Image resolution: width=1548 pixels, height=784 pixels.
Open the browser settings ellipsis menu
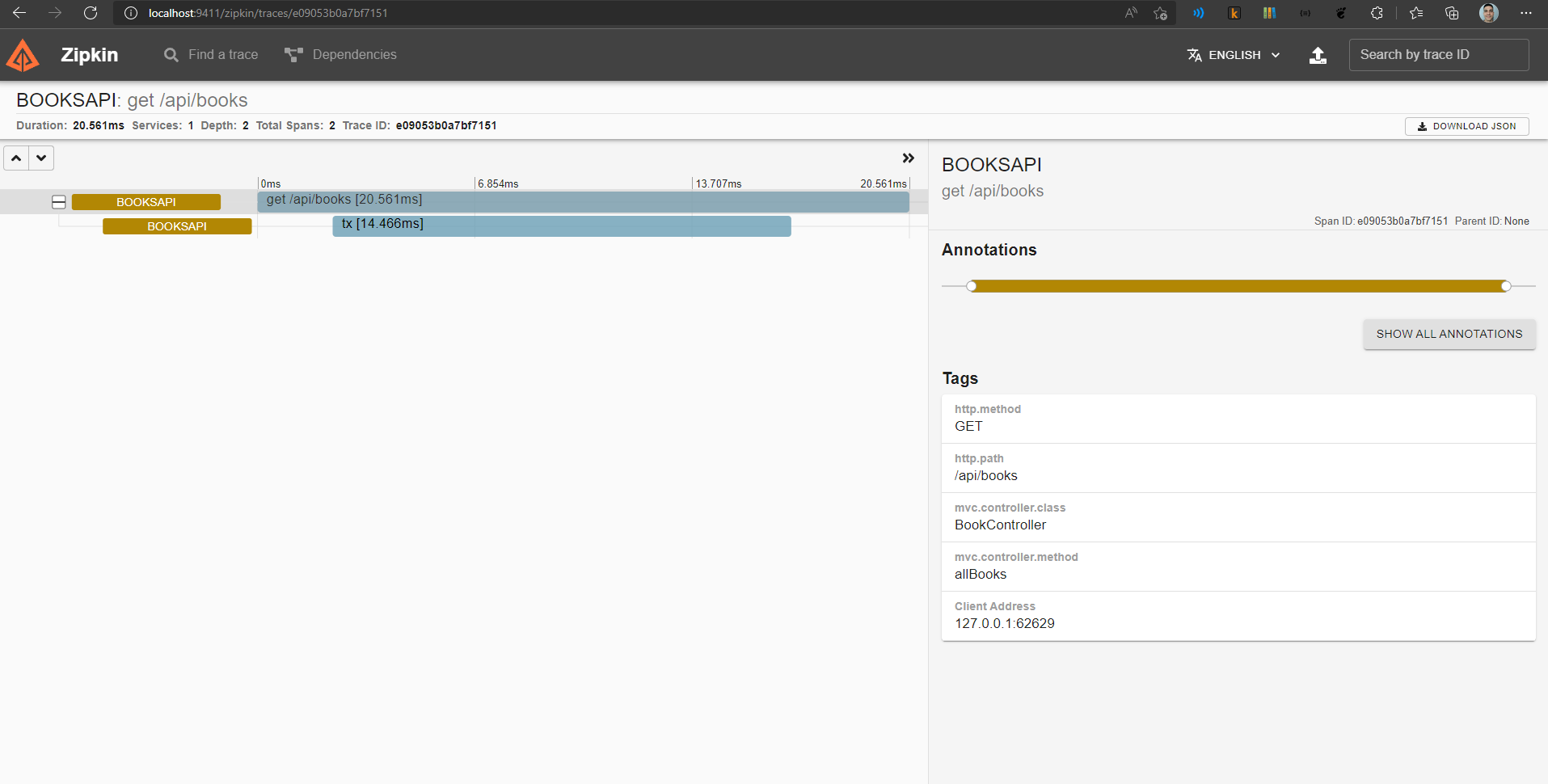pyautogui.click(x=1526, y=13)
